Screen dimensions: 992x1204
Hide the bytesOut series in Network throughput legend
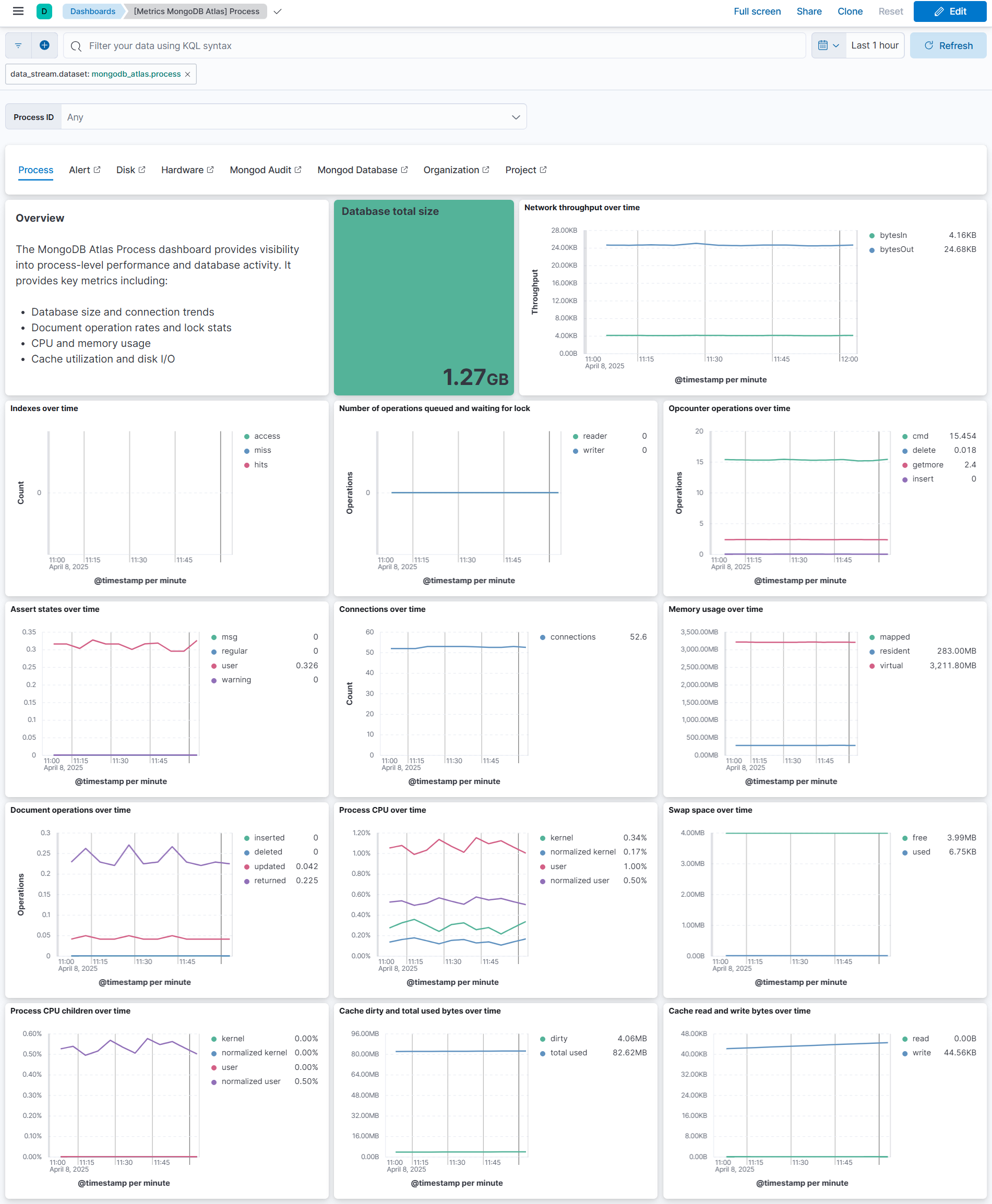(x=896, y=249)
